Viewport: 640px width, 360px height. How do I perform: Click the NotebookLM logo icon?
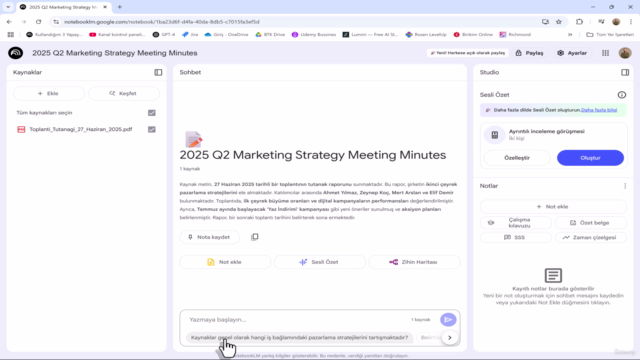click(16, 53)
